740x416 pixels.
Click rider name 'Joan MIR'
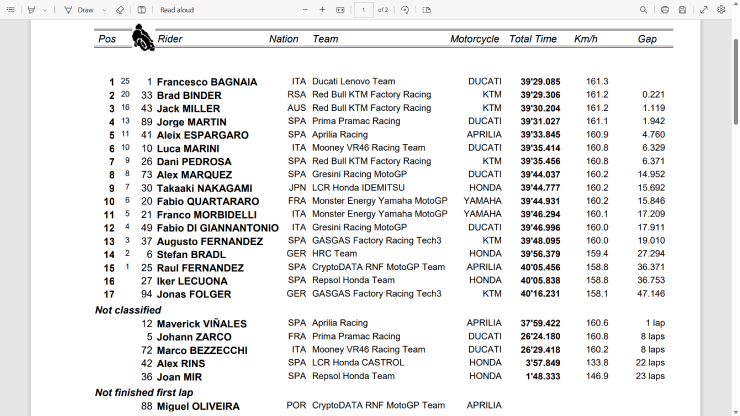179,377
